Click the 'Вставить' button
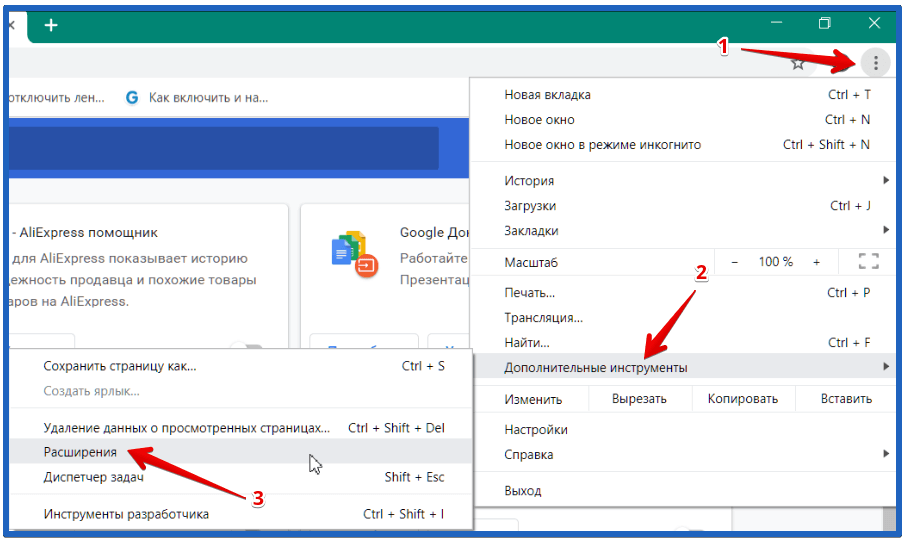The width and height of the screenshot is (907, 541). (846, 399)
